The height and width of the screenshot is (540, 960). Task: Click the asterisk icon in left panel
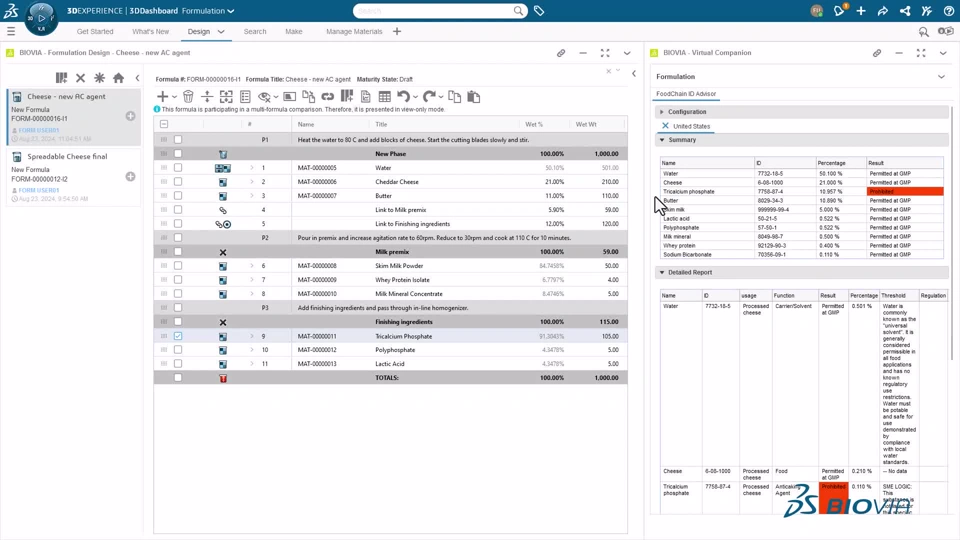[x=99, y=78]
